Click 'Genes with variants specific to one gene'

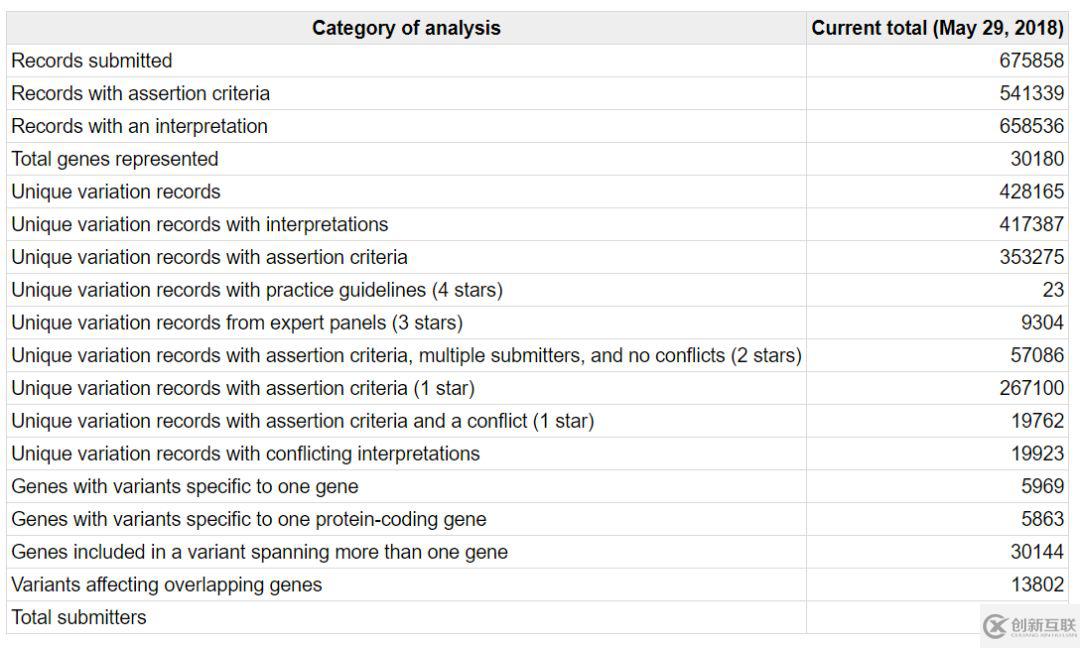185,487
